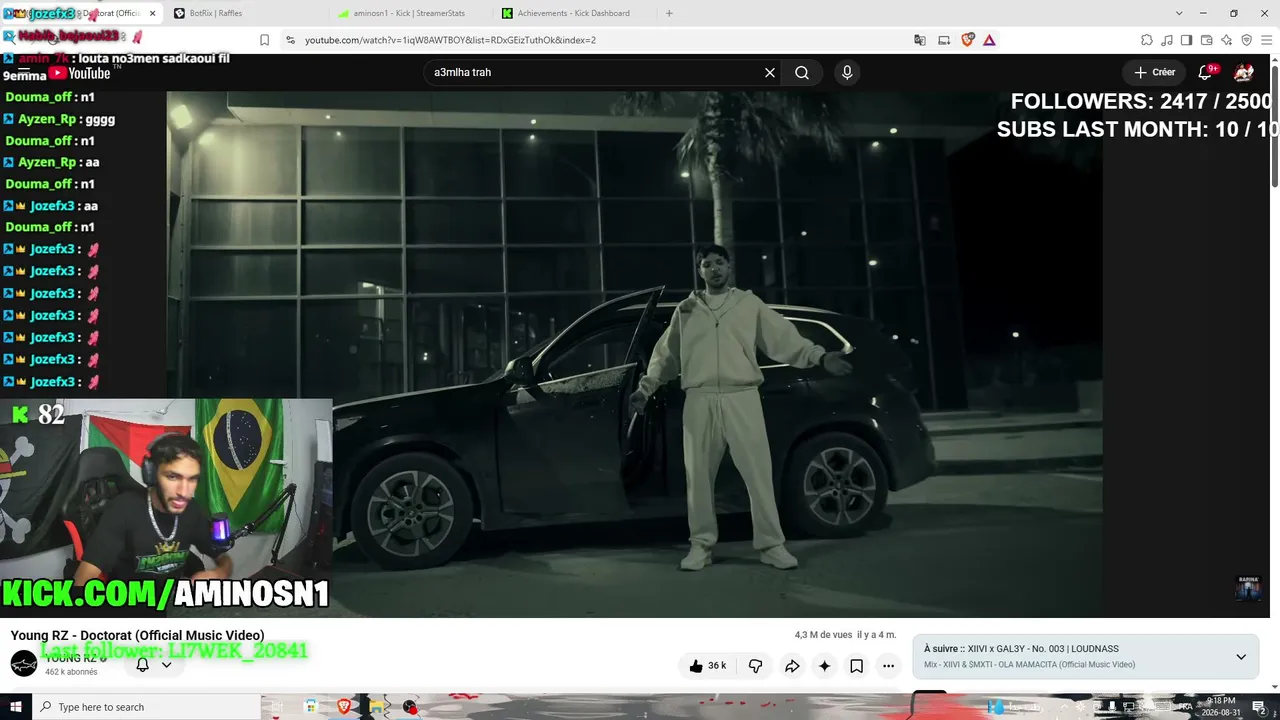This screenshot has height=720, width=1280.
Task: Click the playing music video frame
Action: point(635,354)
